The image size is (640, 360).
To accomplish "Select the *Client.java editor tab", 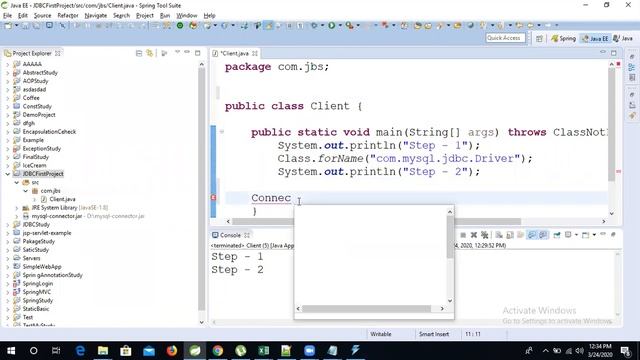I will (x=234, y=53).
